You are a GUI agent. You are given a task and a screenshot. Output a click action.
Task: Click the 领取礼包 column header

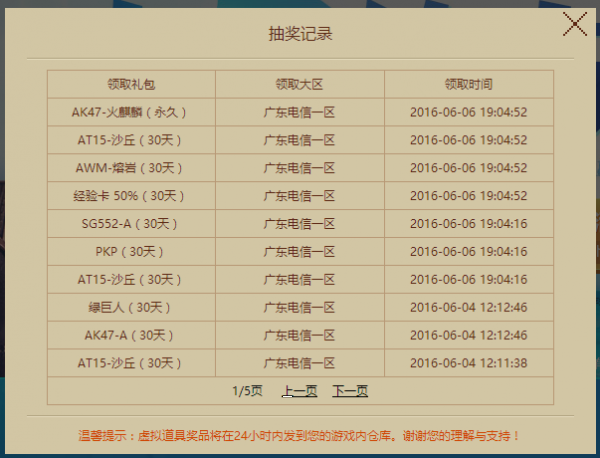[x=131, y=84]
